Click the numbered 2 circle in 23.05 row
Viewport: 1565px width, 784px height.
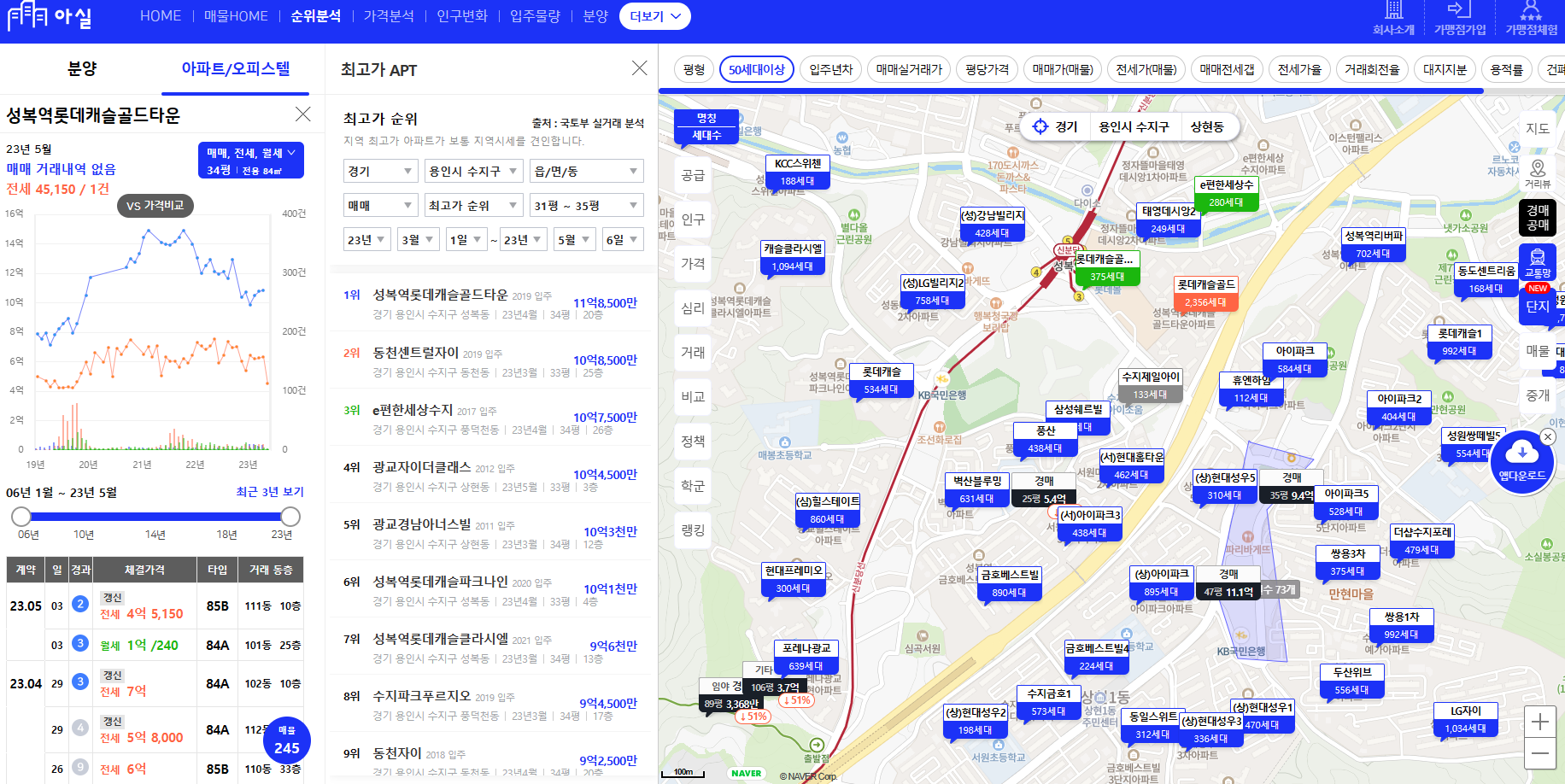click(x=80, y=604)
